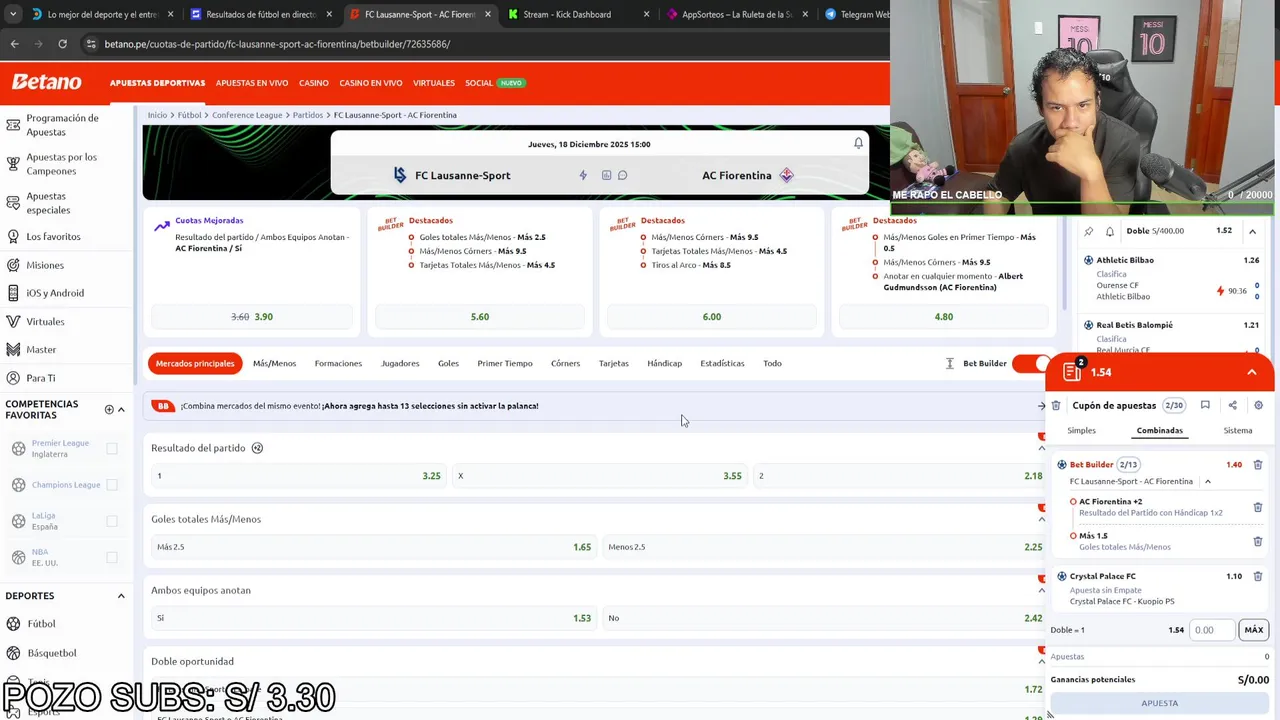This screenshot has height=720, width=1280.
Task: Remove Más 1.5 goals leg trash icon
Action: (1258, 541)
